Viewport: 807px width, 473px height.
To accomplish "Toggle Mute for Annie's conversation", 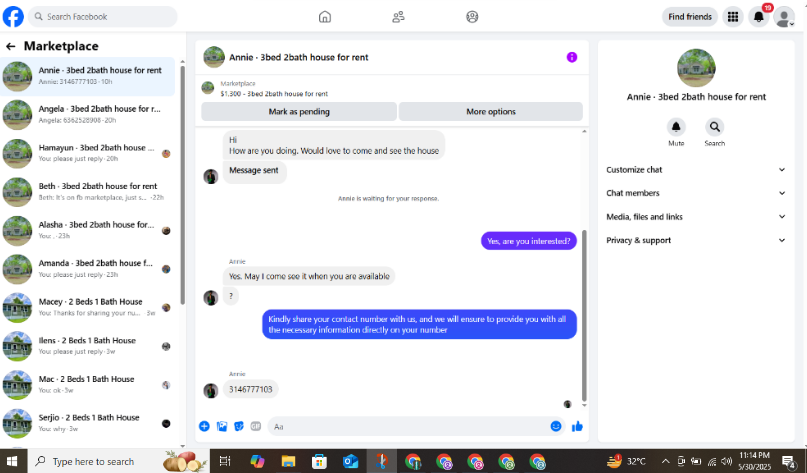I will (x=676, y=132).
